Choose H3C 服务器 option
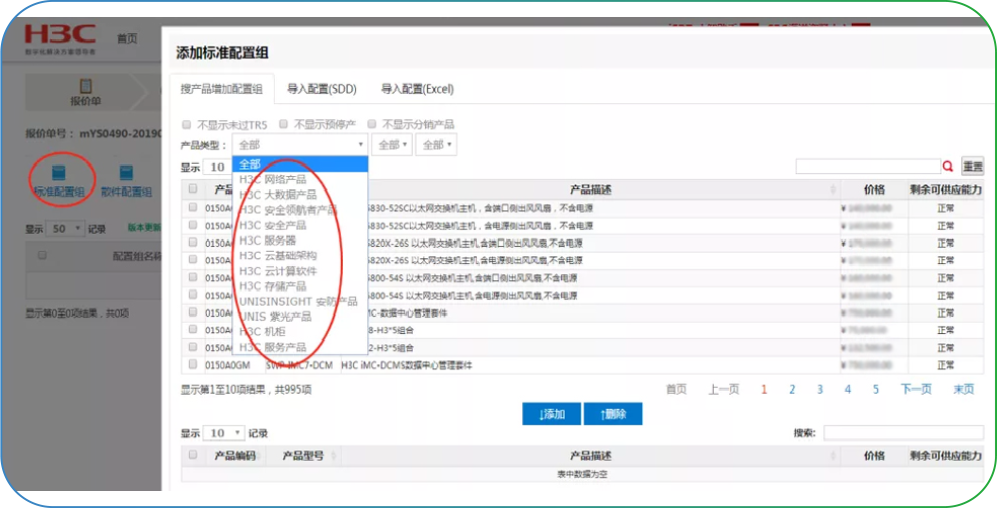This screenshot has width=997, height=508. click(x=300, y=240)
